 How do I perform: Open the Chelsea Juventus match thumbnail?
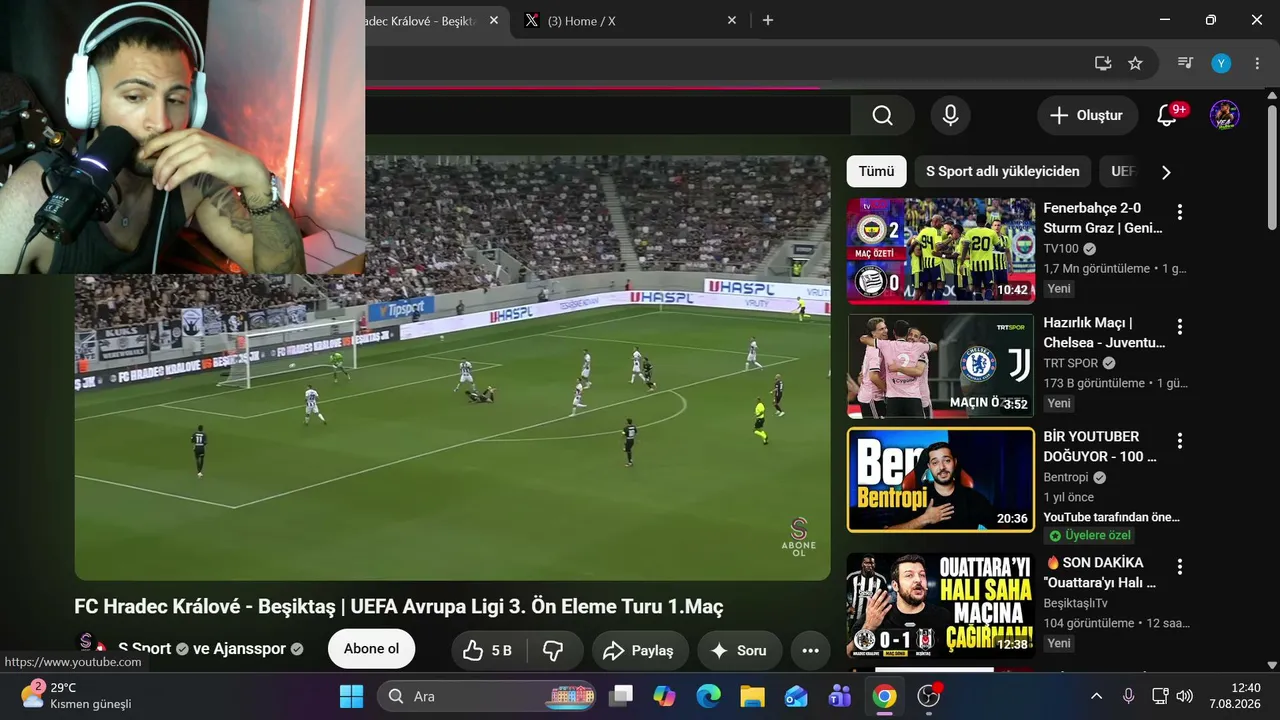pyautogui.click(x=941, y=366)
